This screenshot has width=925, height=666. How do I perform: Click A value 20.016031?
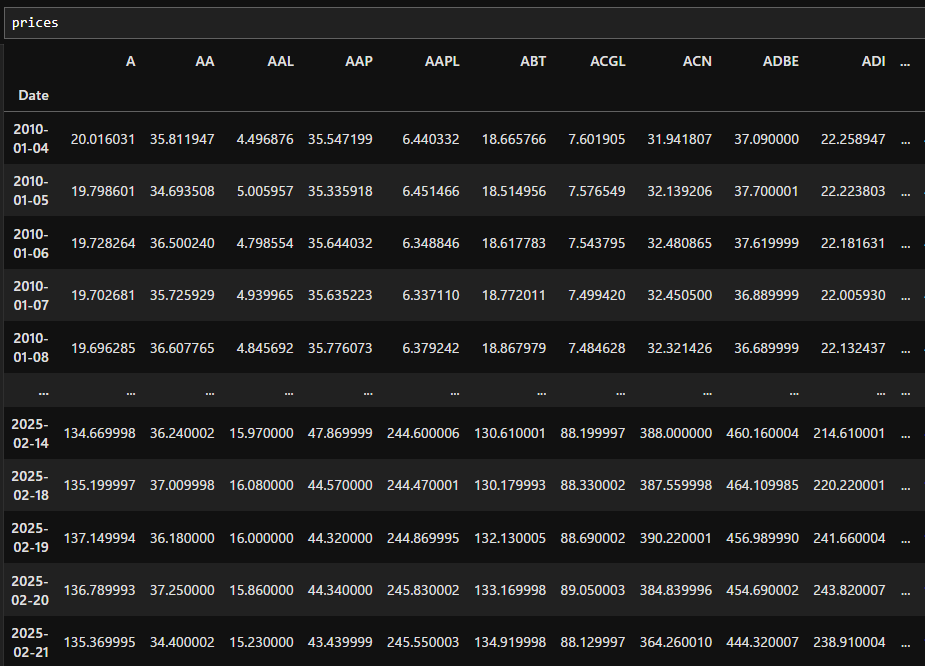click(103, 139)
